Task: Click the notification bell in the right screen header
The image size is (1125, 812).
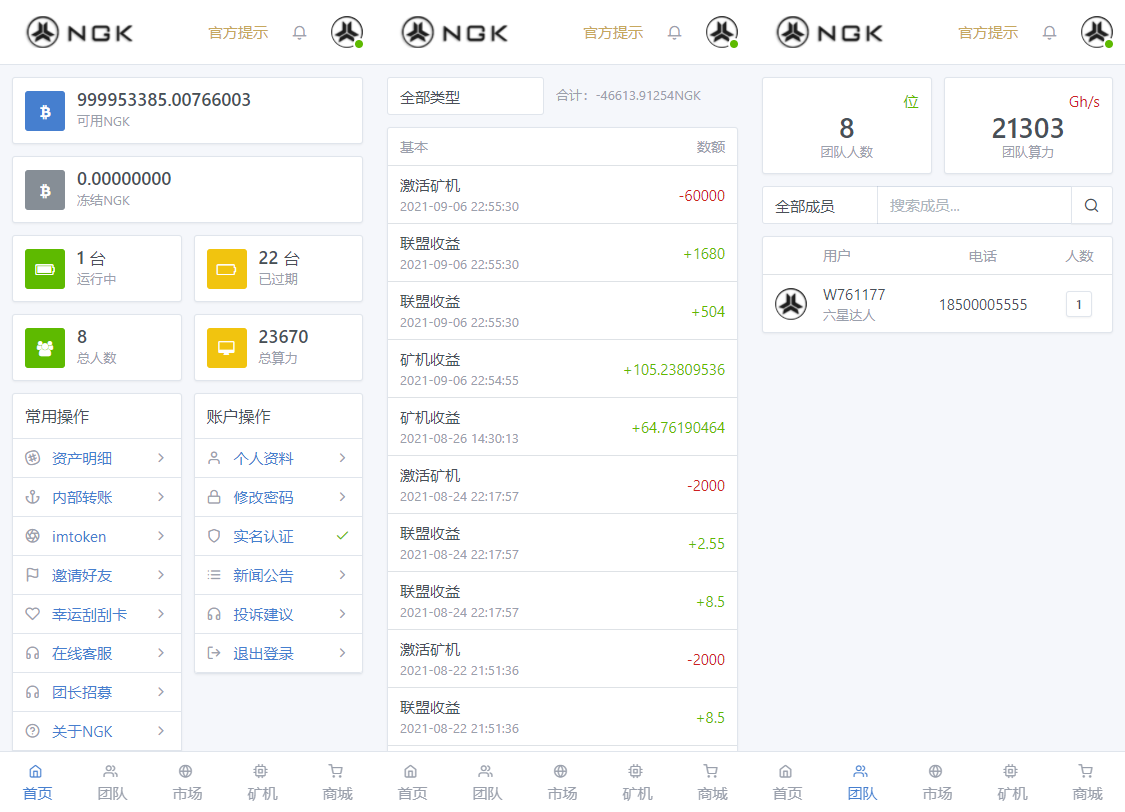Action: pos(1050,33)
